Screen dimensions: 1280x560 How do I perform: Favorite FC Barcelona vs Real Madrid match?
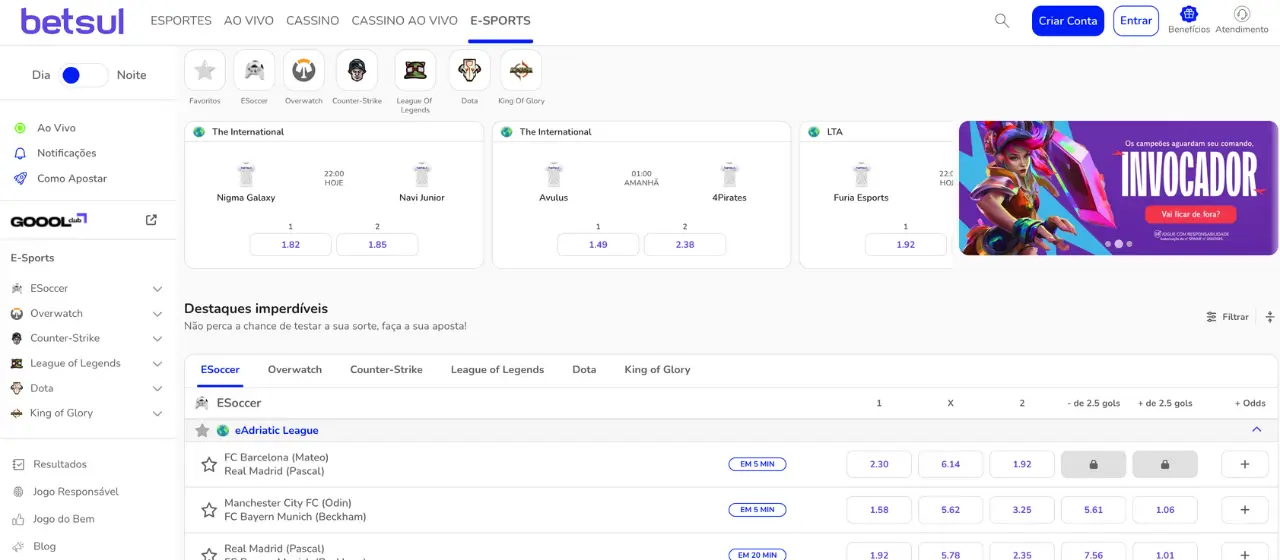pos(209,464)
